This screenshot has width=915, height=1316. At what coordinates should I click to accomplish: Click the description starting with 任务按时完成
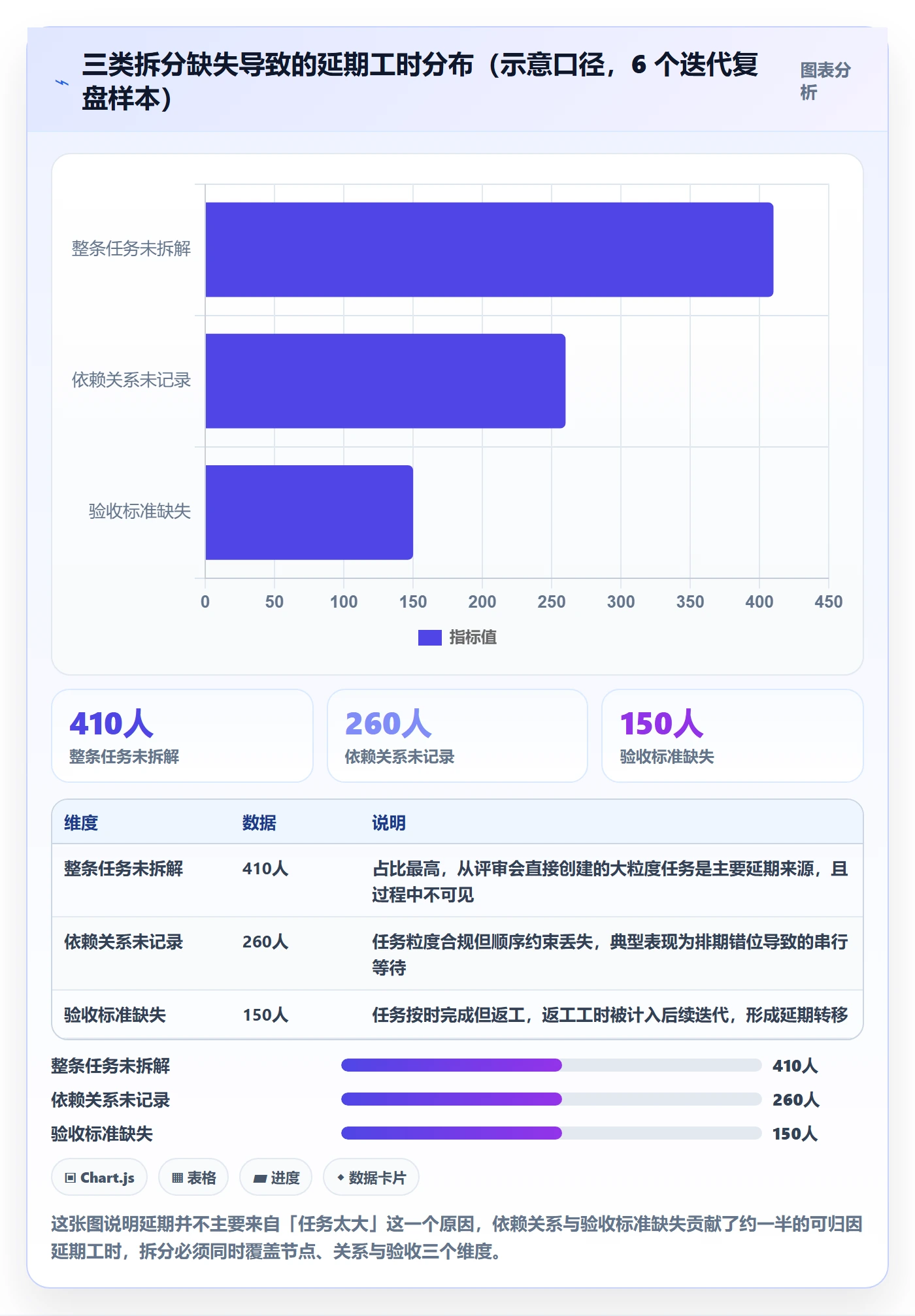[x=610, y=1015]
